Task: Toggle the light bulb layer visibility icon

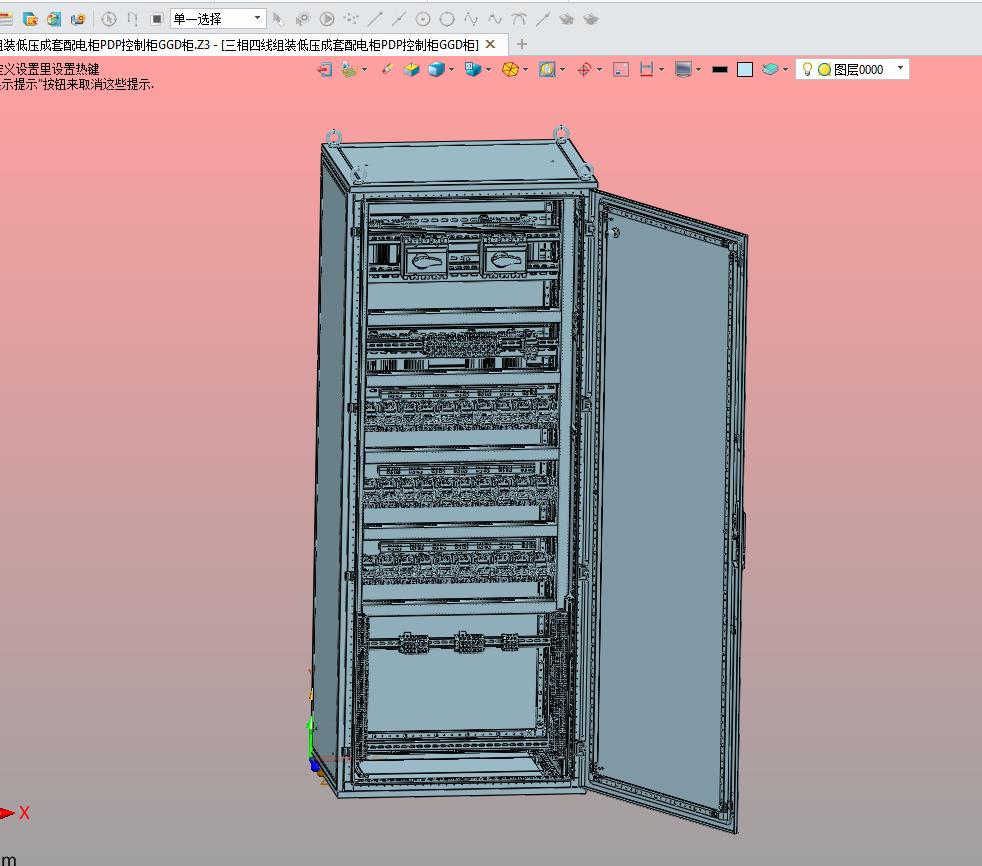Action: coord(807,69)
